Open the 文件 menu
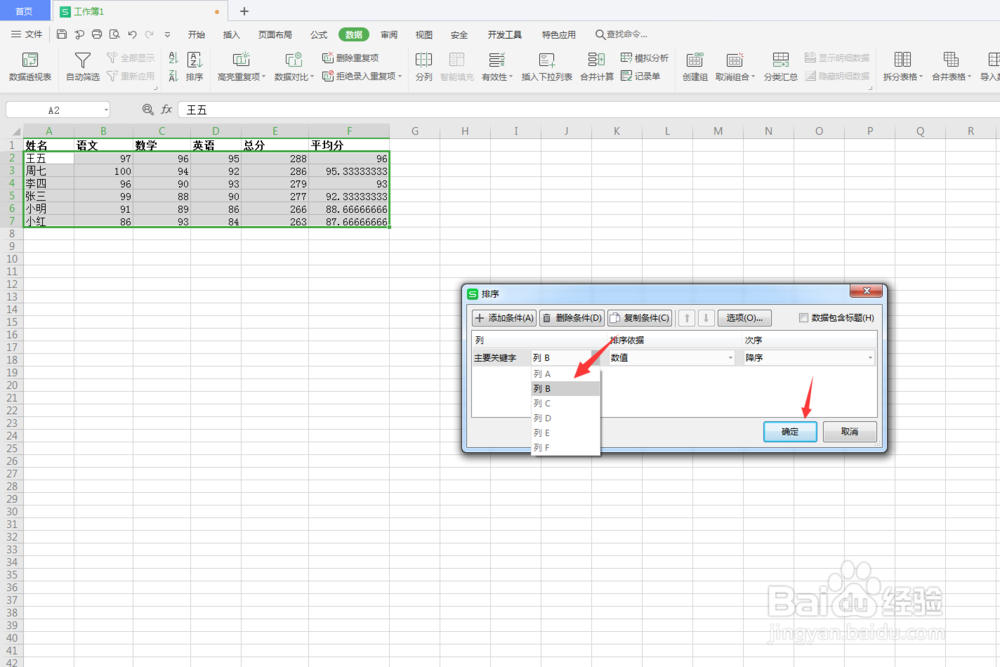Viewport: 1000px width, 667px height. click(x=27, y=34)
